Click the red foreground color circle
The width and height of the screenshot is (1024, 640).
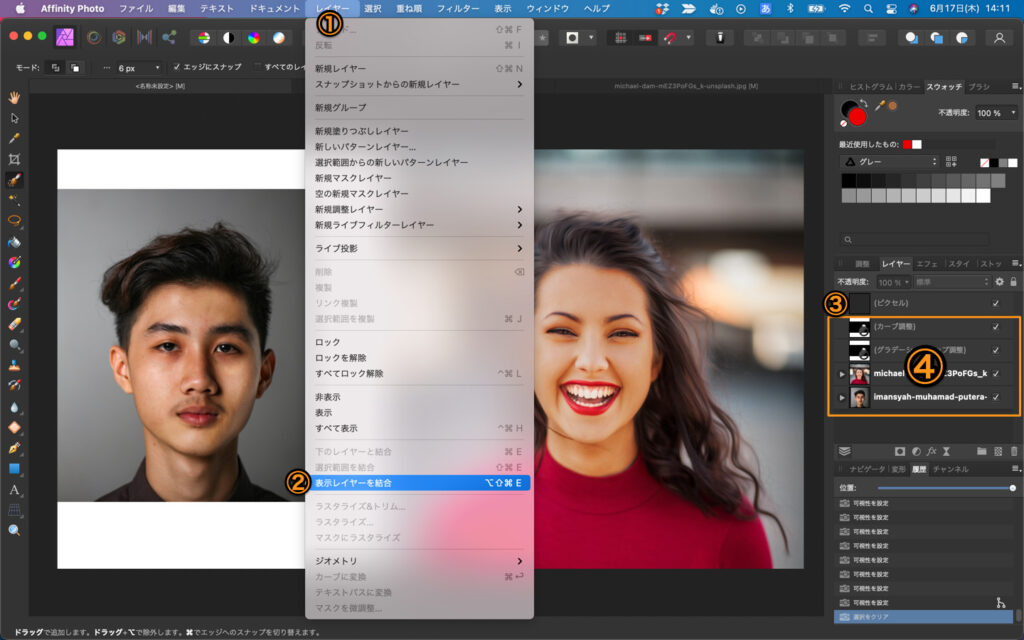[857, 117]
